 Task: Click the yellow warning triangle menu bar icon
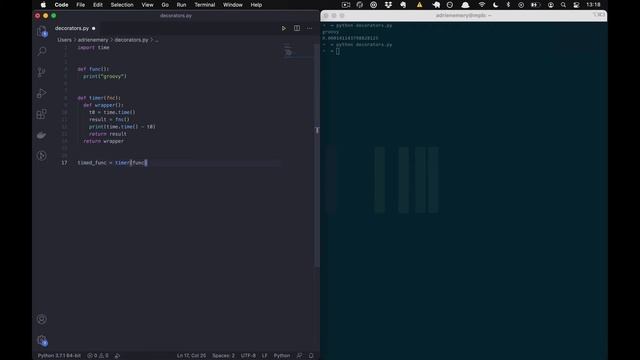click(x=419, y=5)
